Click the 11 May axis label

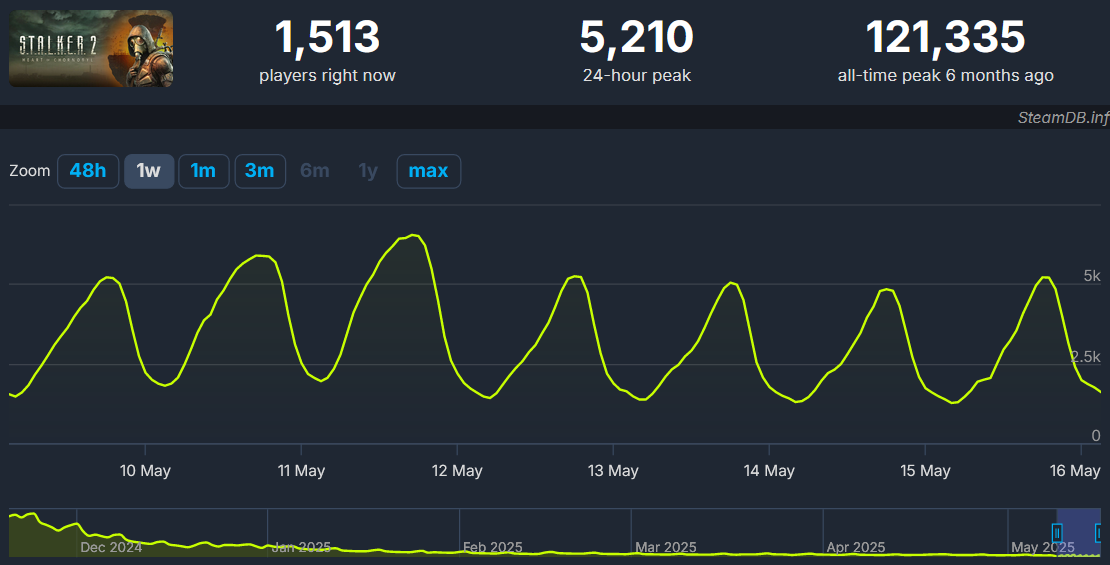tap(302, 471)
